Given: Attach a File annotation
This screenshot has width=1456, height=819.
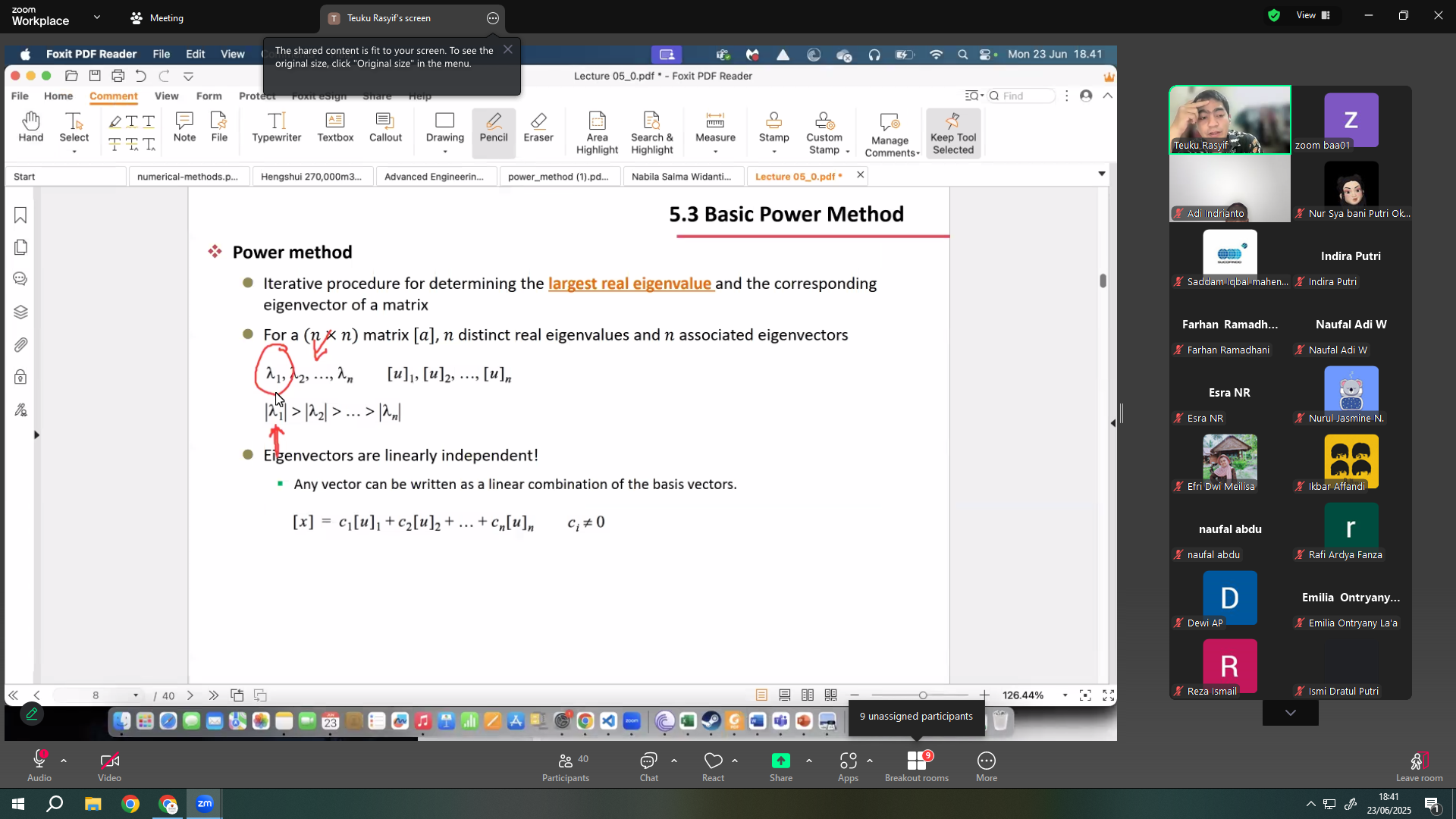Looking at the screenshot, I should 219,127.
